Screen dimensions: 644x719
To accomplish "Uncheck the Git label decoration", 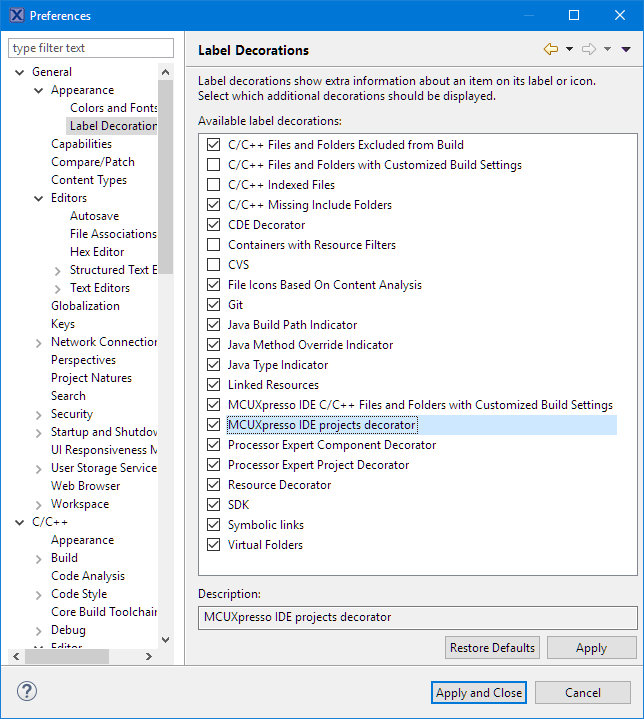I will click(x=213, y=305).
